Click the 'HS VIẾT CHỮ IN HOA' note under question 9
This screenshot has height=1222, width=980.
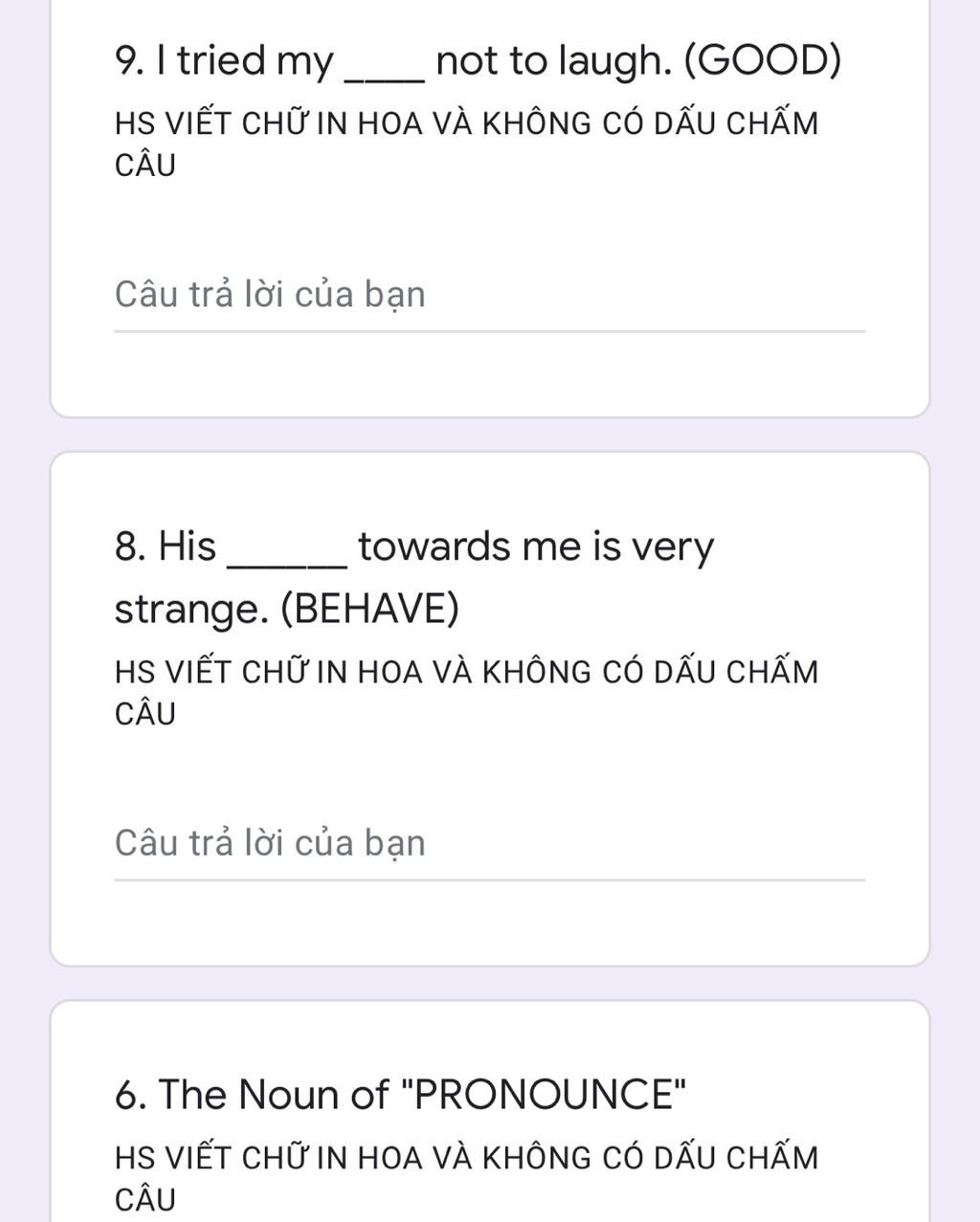(466, 144)
